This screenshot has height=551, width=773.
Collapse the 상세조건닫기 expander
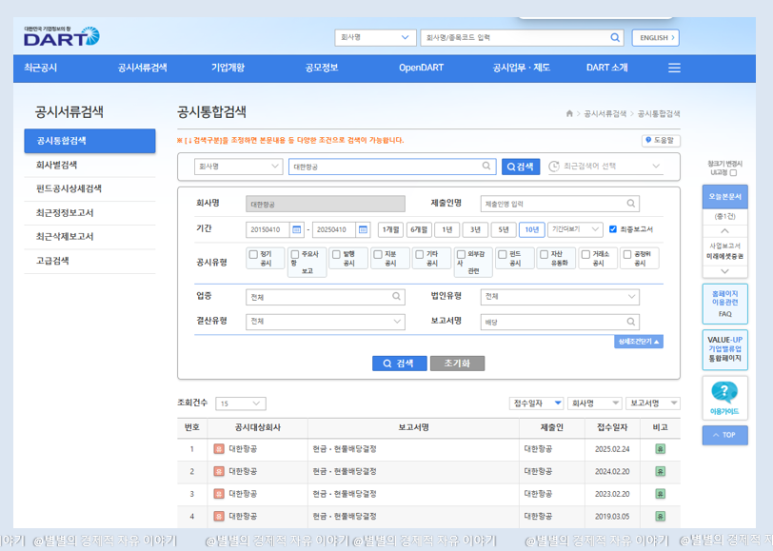(638, 342)
